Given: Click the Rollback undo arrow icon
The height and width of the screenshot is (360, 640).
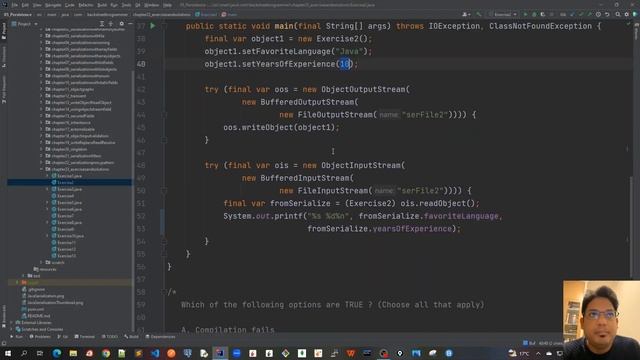Looking at the screenshot, I should tap(607, 14).
